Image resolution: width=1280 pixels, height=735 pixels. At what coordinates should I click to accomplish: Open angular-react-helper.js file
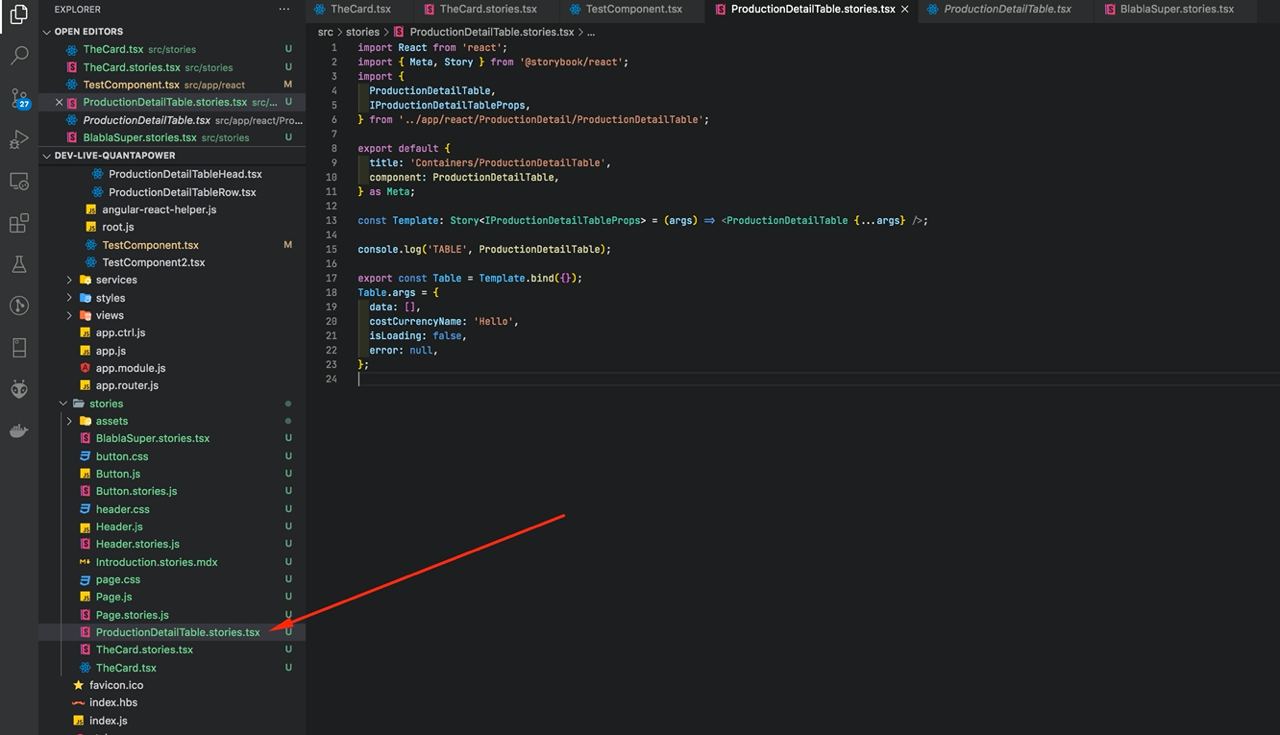click(x=159, y=210)
